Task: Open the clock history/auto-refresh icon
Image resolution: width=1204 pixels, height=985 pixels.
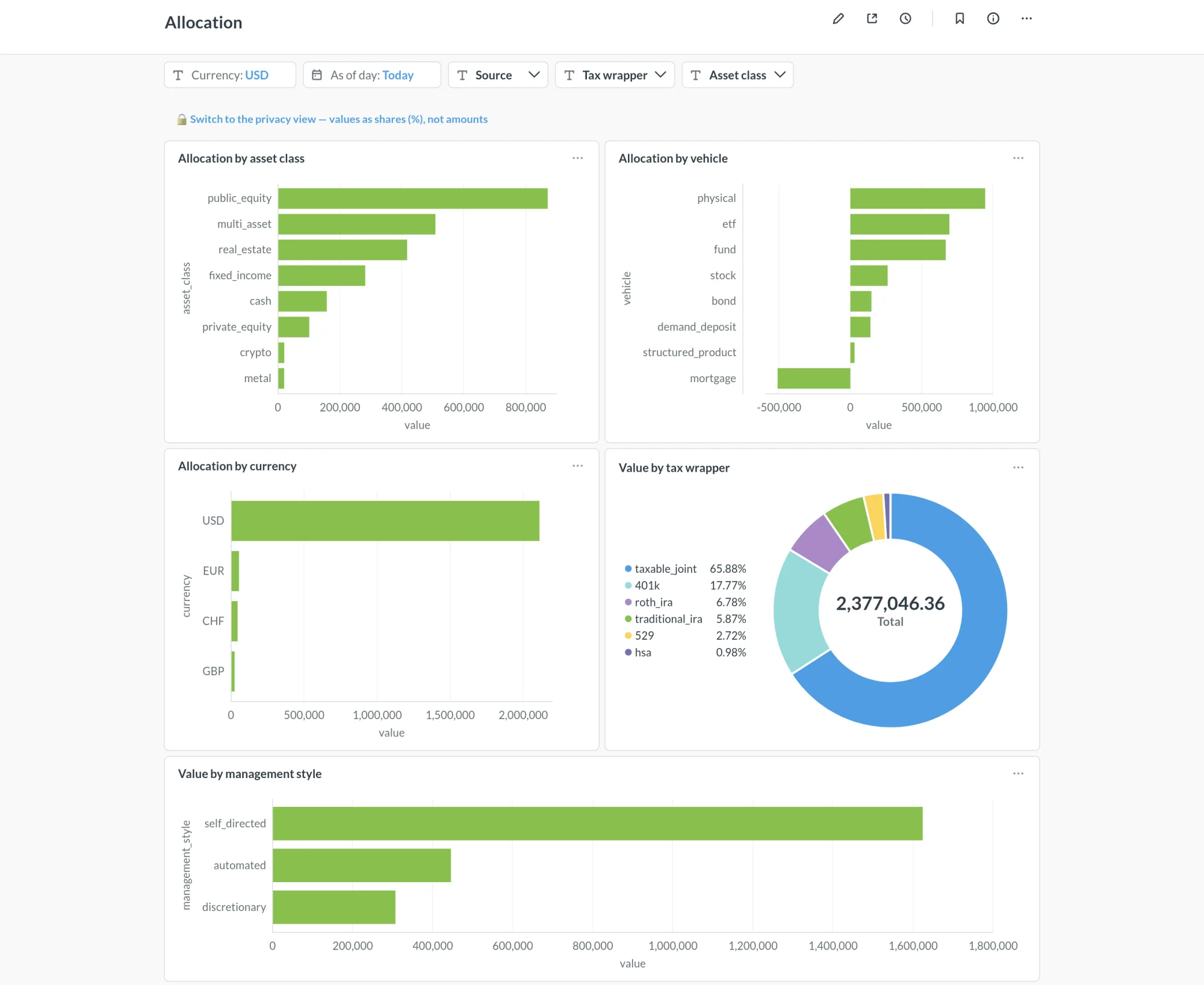Action: click(x=905, y=19)
